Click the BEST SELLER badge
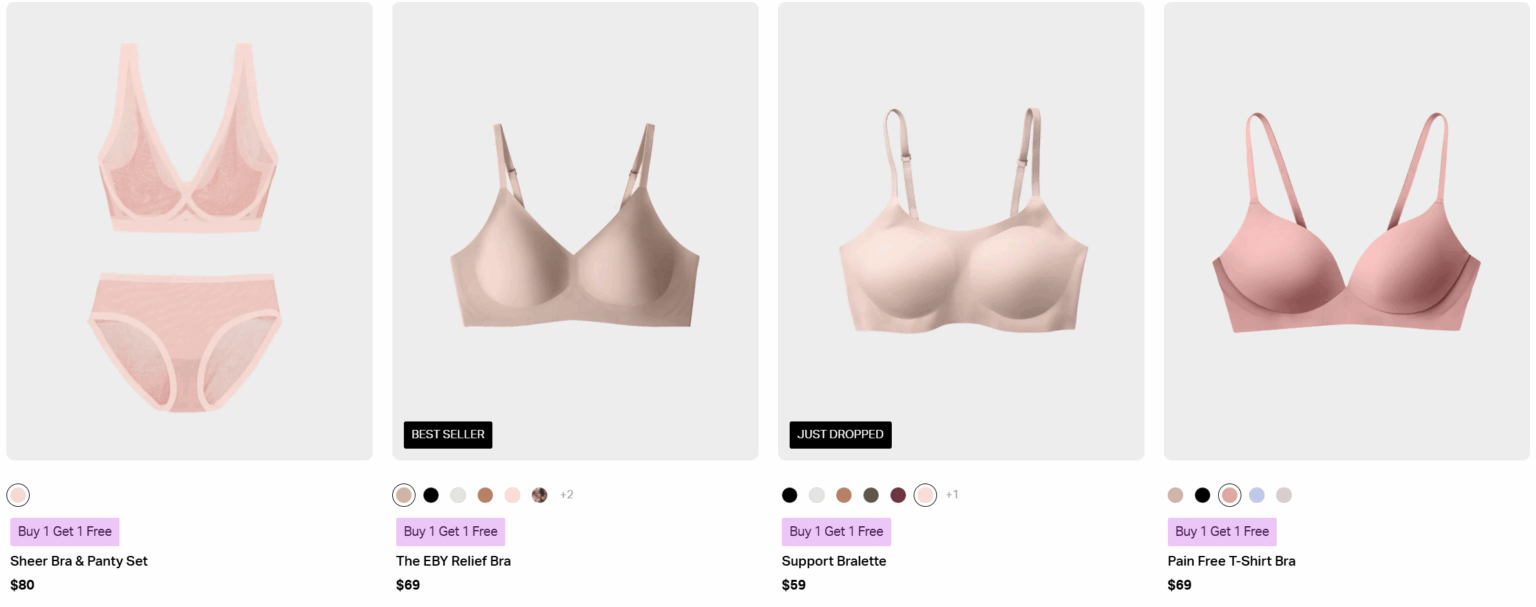 click(x=448, y=435)
